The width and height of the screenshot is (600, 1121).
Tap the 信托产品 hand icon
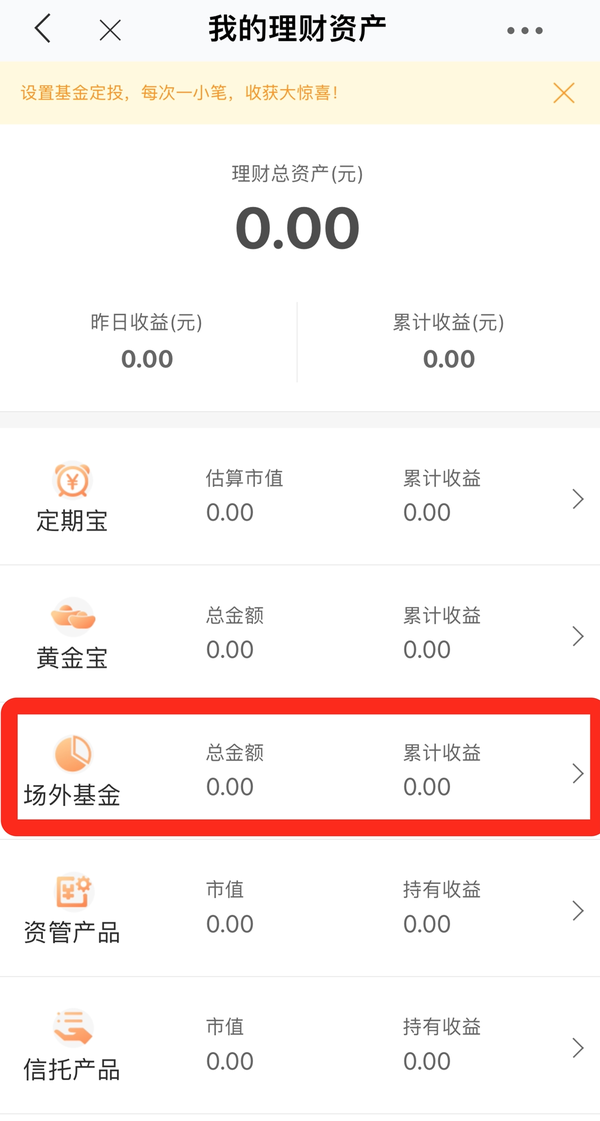click(x=72, y=1029)
